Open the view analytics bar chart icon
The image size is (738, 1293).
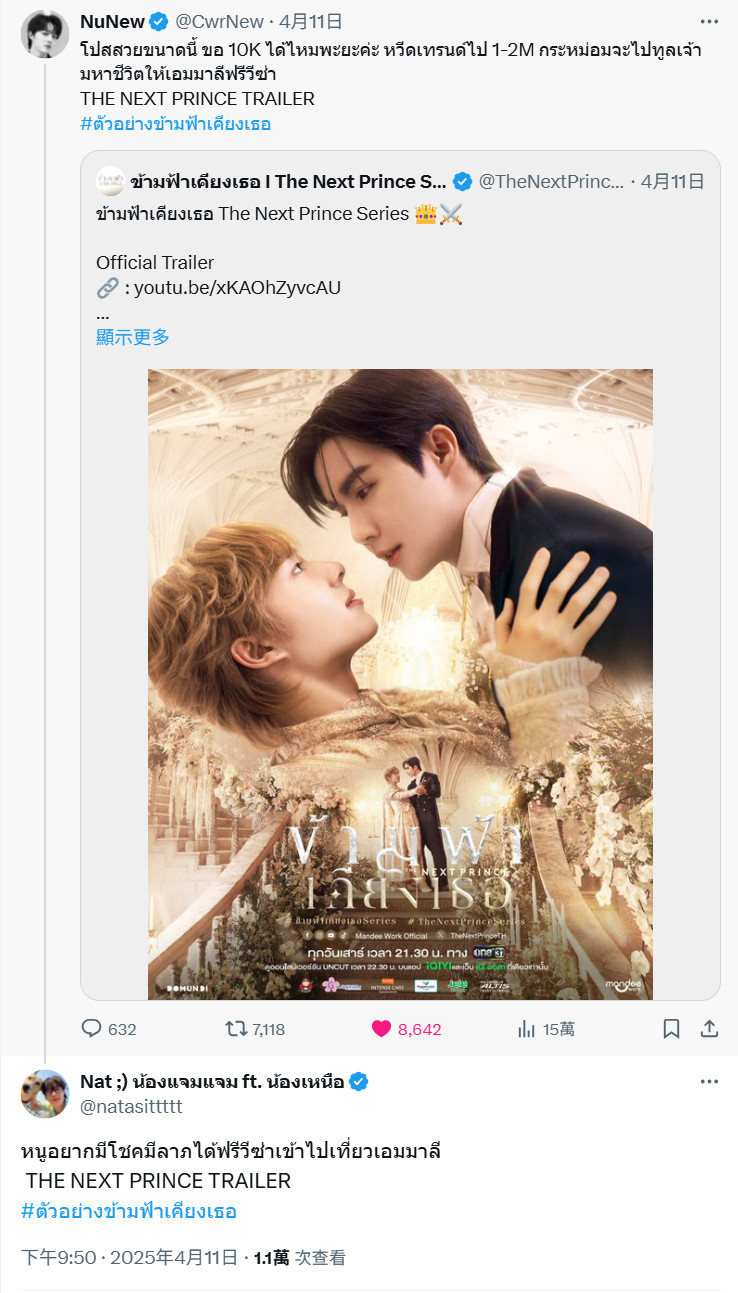(x=526, y=1029)
